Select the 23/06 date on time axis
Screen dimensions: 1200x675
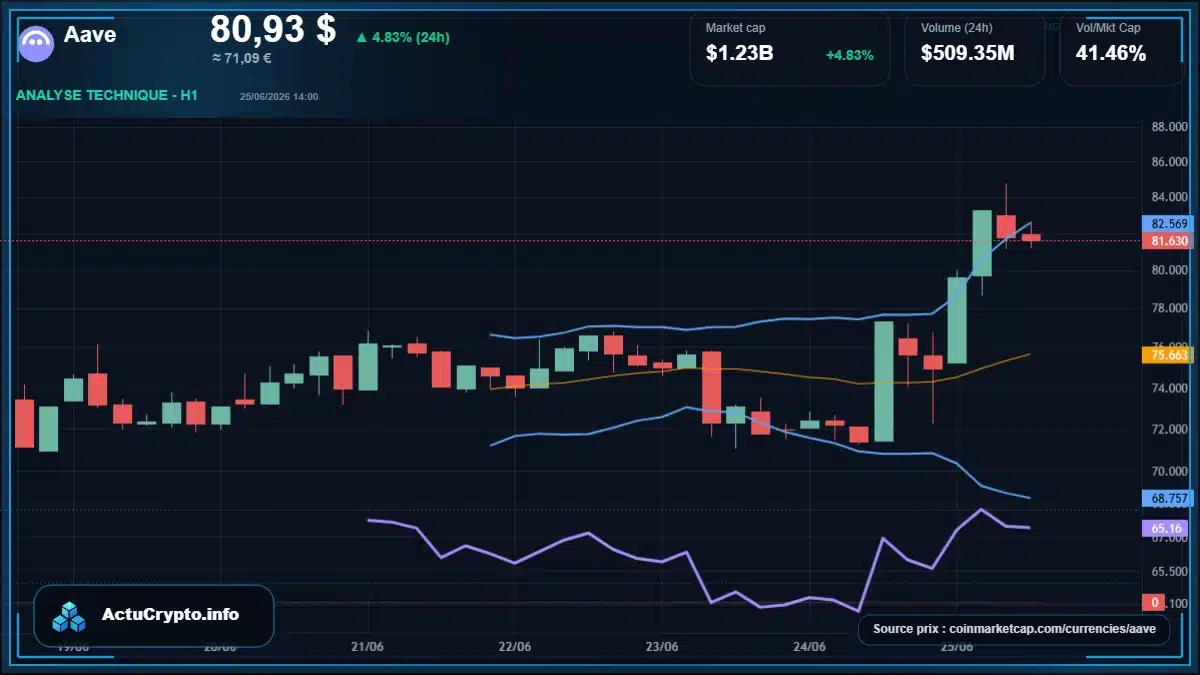pos(662,646)
